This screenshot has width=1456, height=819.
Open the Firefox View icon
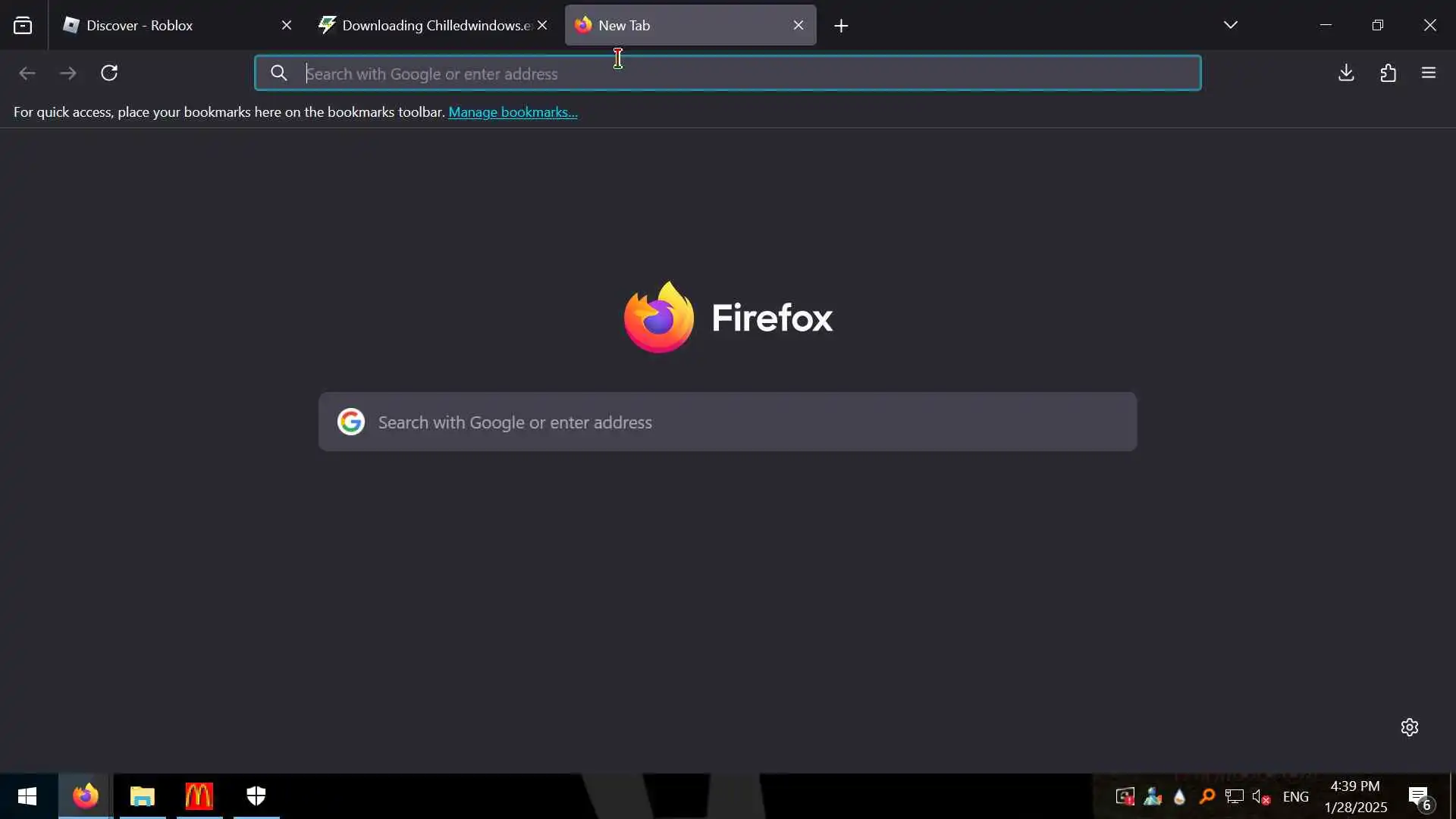pos(23,26)
